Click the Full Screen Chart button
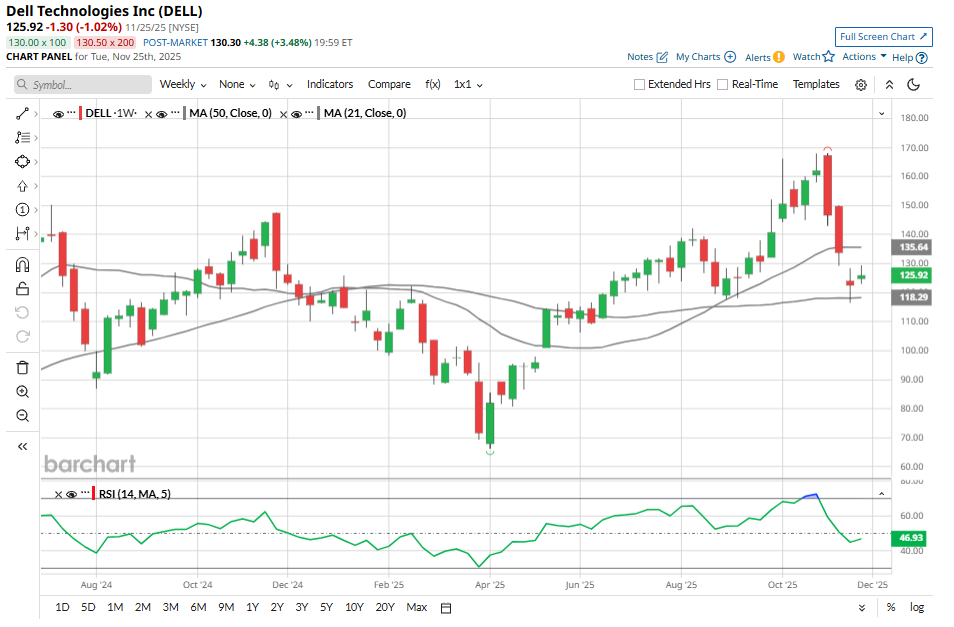This screenshot has height=627, width=954. coord(884,37)
